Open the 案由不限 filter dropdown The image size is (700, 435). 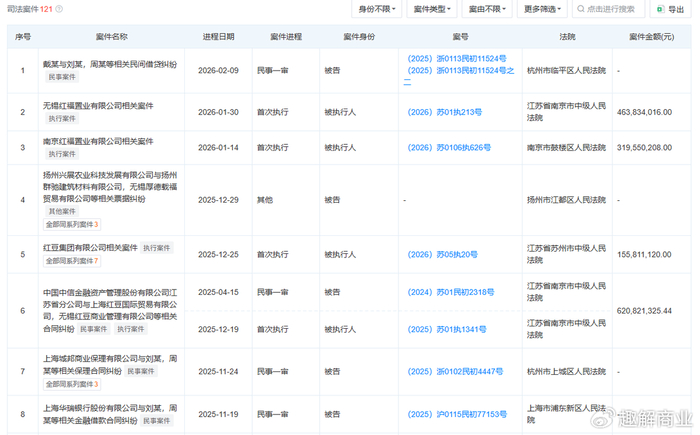click(487, 9)
